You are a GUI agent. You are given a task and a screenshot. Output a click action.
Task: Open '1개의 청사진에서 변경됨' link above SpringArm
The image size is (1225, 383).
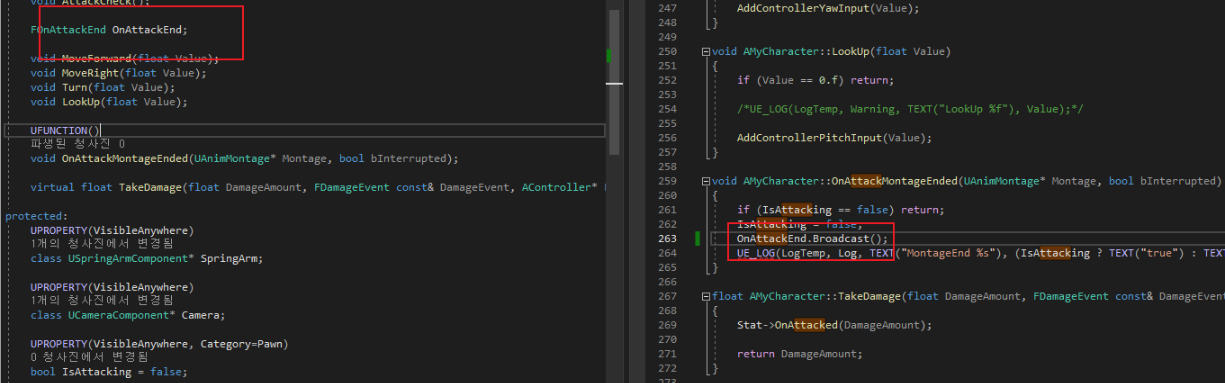coord(102,245)
